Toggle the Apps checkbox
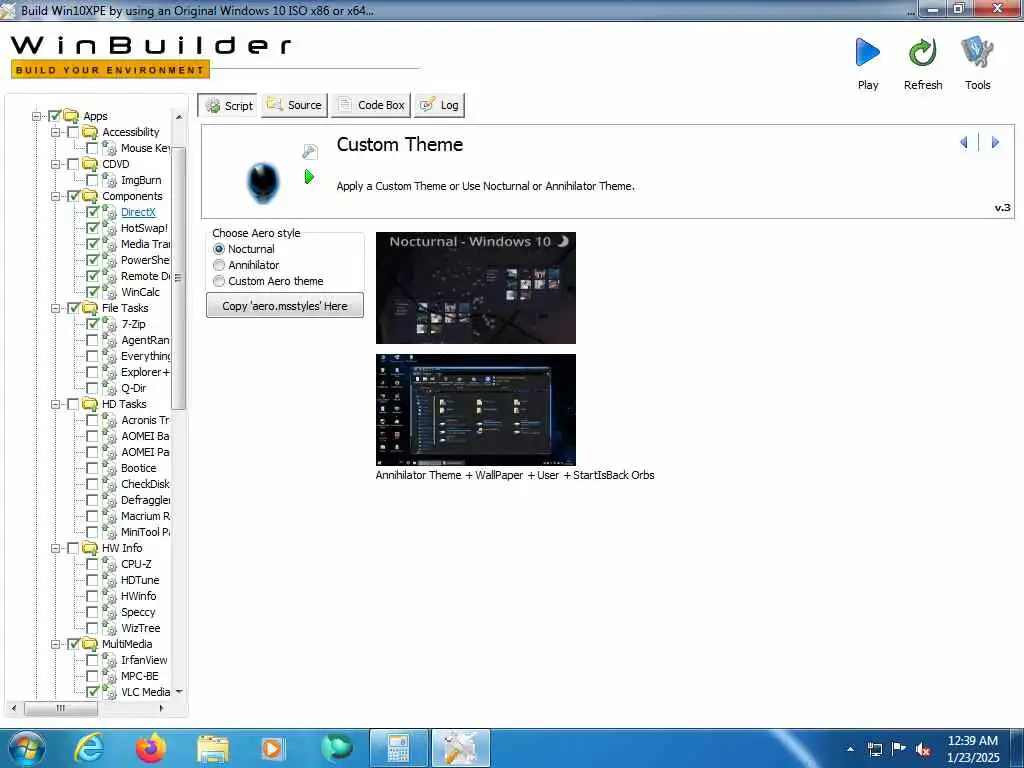 (55, 116)
